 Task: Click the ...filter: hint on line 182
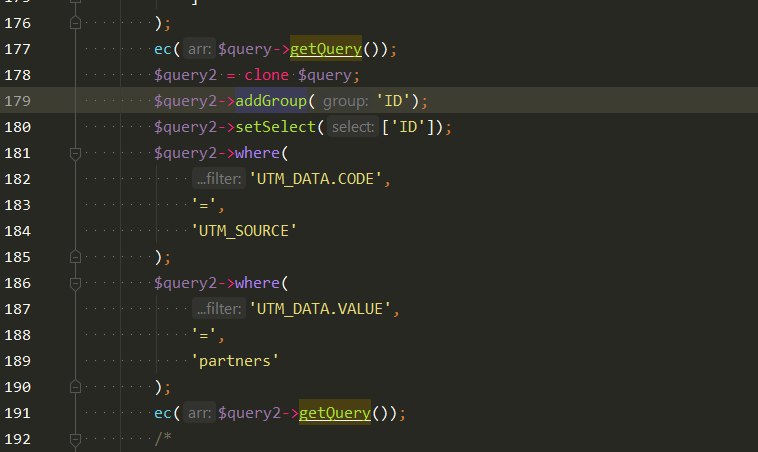pos(219,179)
